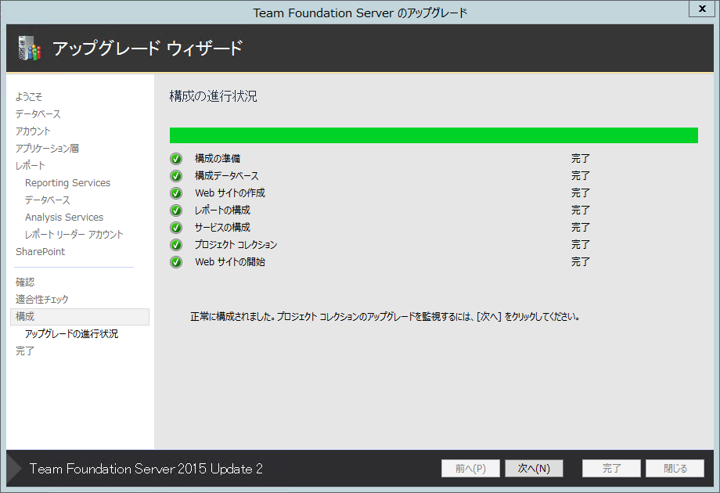Select the highlighted 構成 step in the sidebar
The height and width of the screenshot is (493, 720).
80,317
